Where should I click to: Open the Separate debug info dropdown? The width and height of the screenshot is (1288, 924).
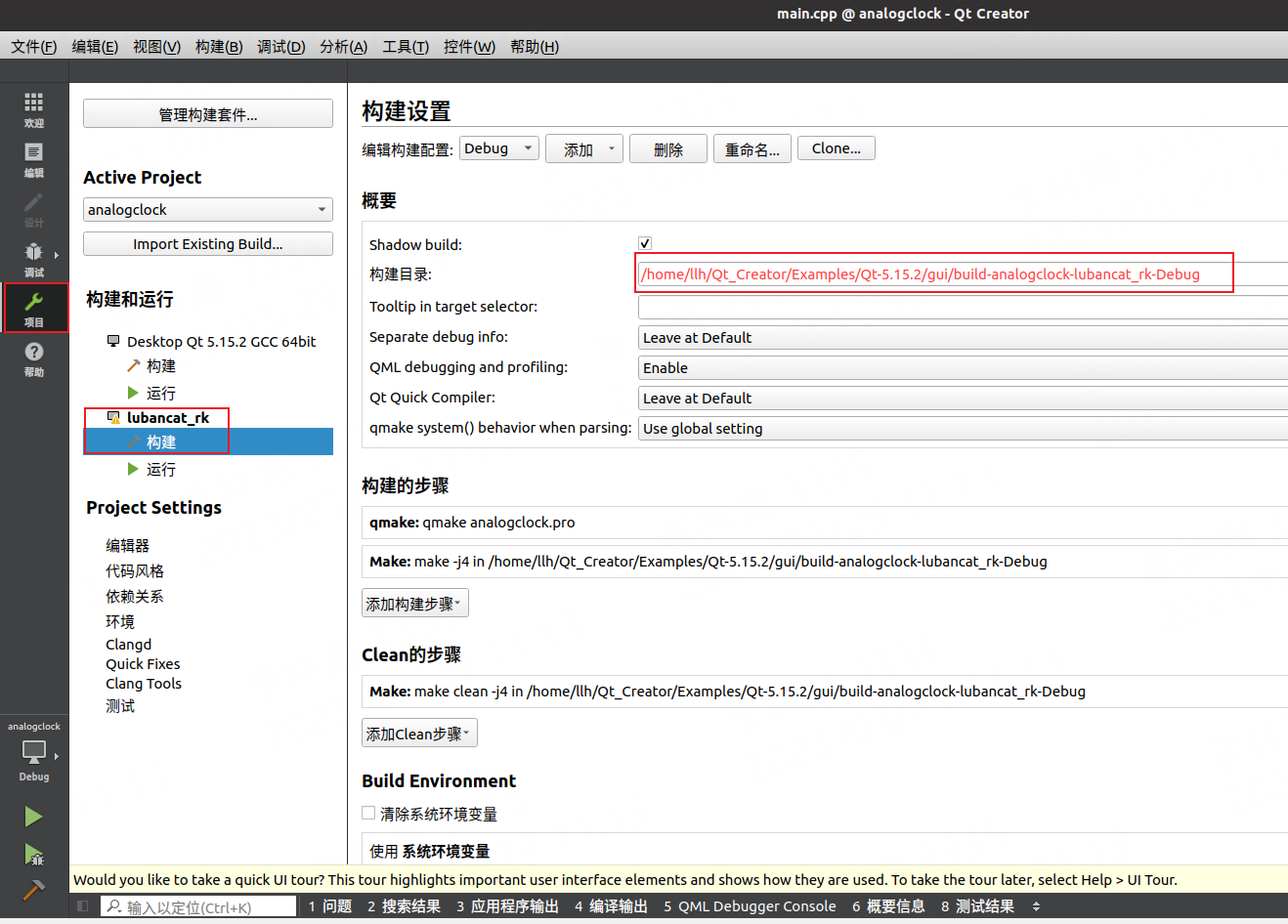963,337
